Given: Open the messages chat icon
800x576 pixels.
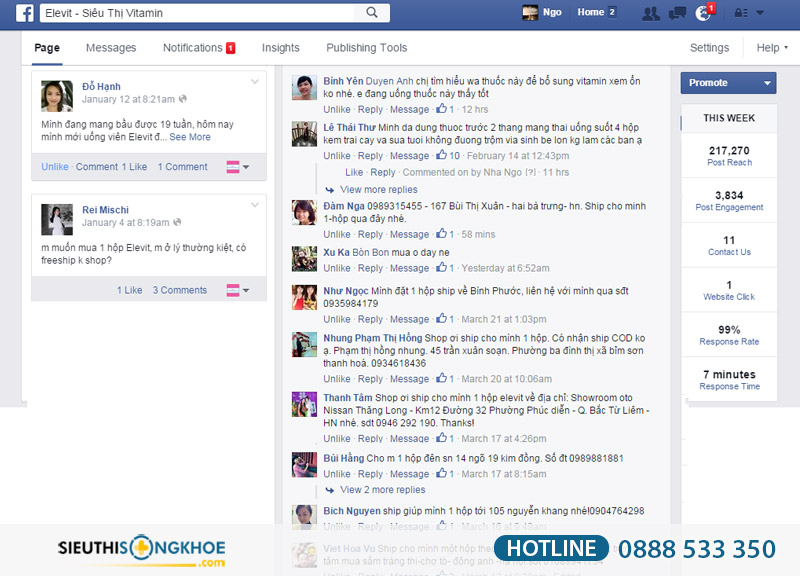Looking at the screenshot, I should tap(677, 13).
